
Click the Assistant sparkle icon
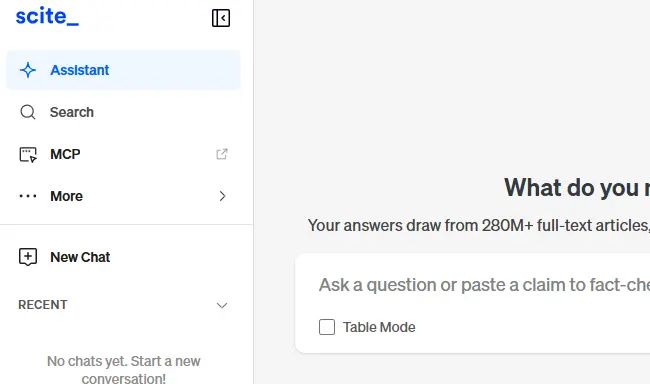(x=28, y=70)
